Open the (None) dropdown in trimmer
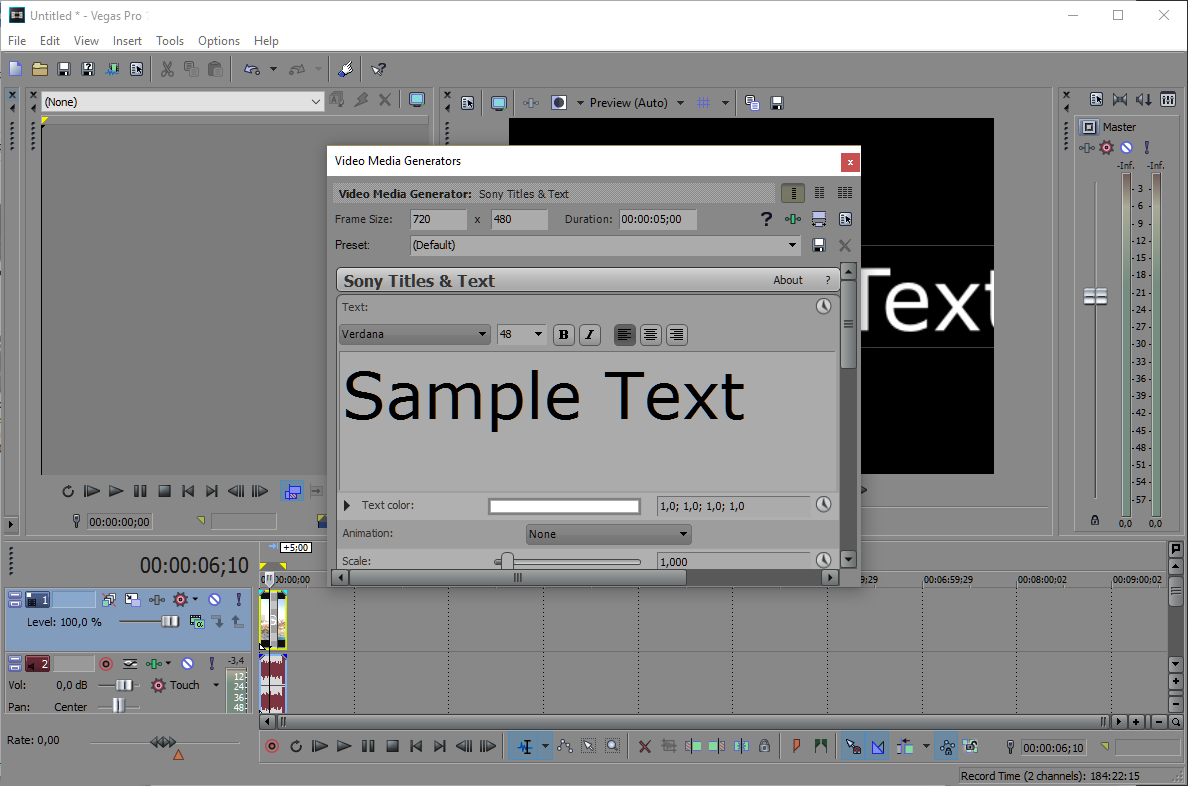This screenshot has height=786, width=1188. (315, 102)
